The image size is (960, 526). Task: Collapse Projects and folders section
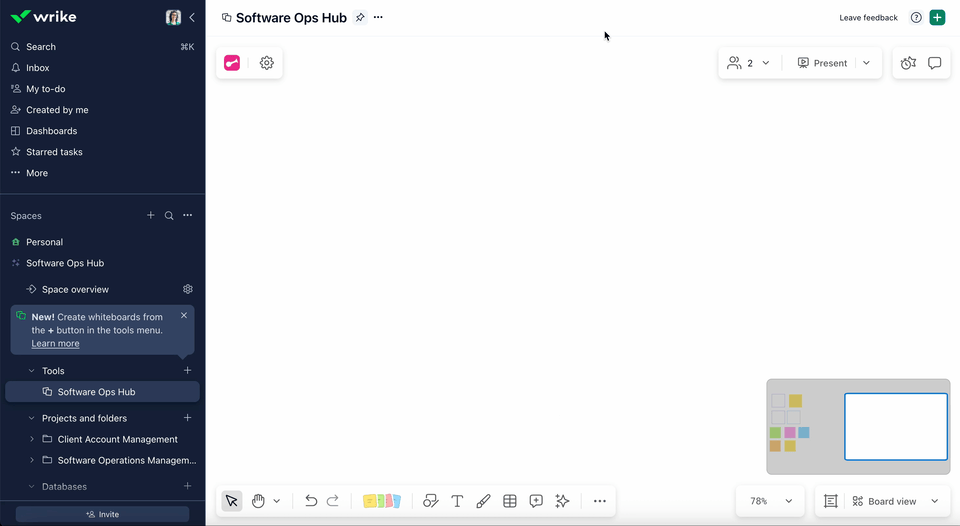(x=32, y=418)
